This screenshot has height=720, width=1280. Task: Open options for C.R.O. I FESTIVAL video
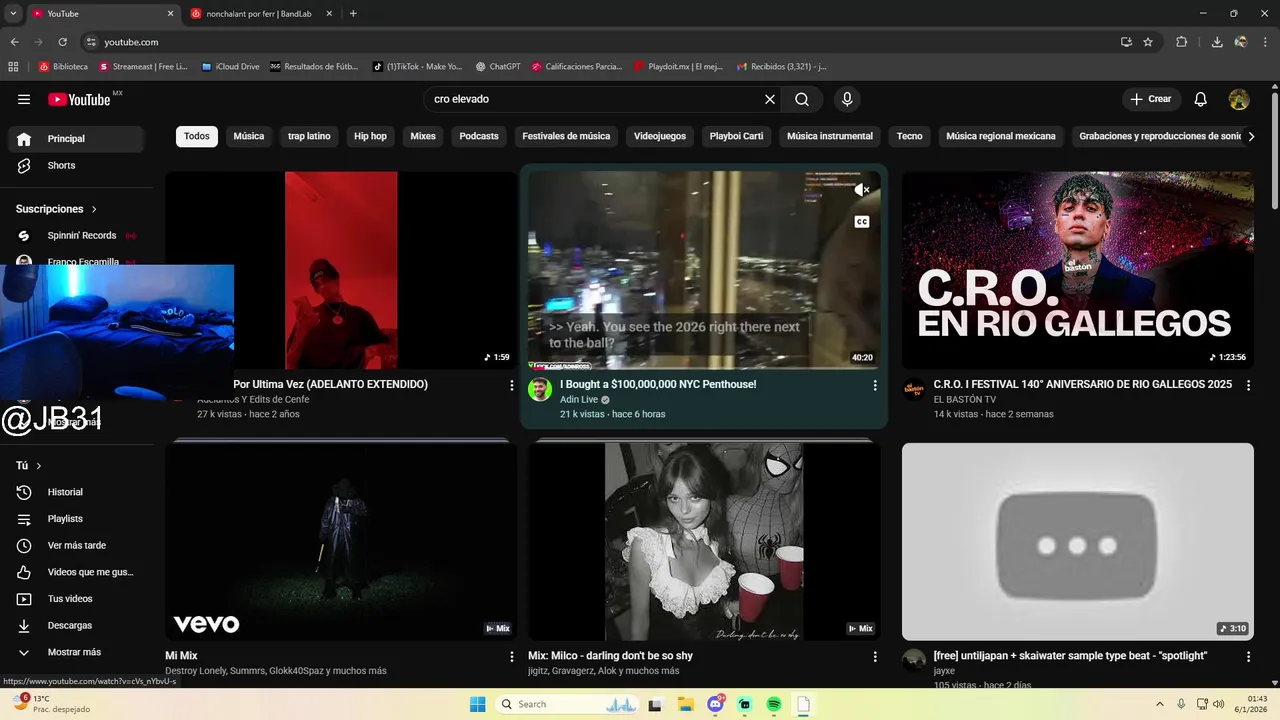pos(1248,385)
